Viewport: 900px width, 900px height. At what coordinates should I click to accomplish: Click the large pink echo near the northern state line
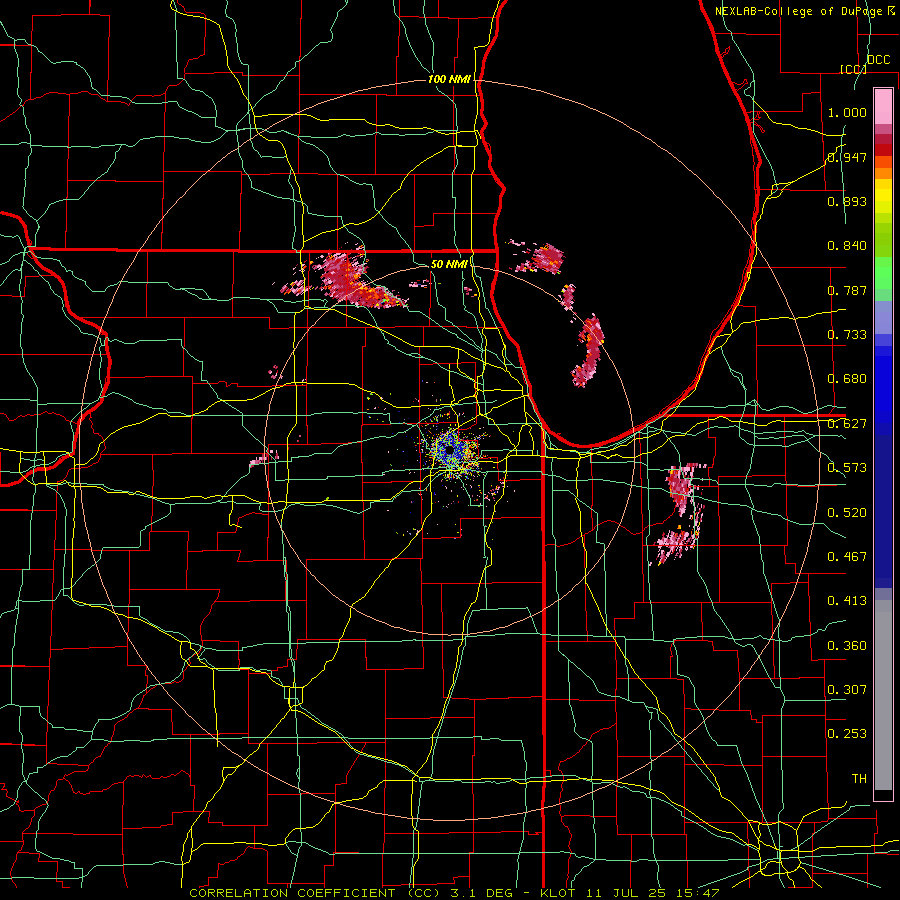[350, 281]
